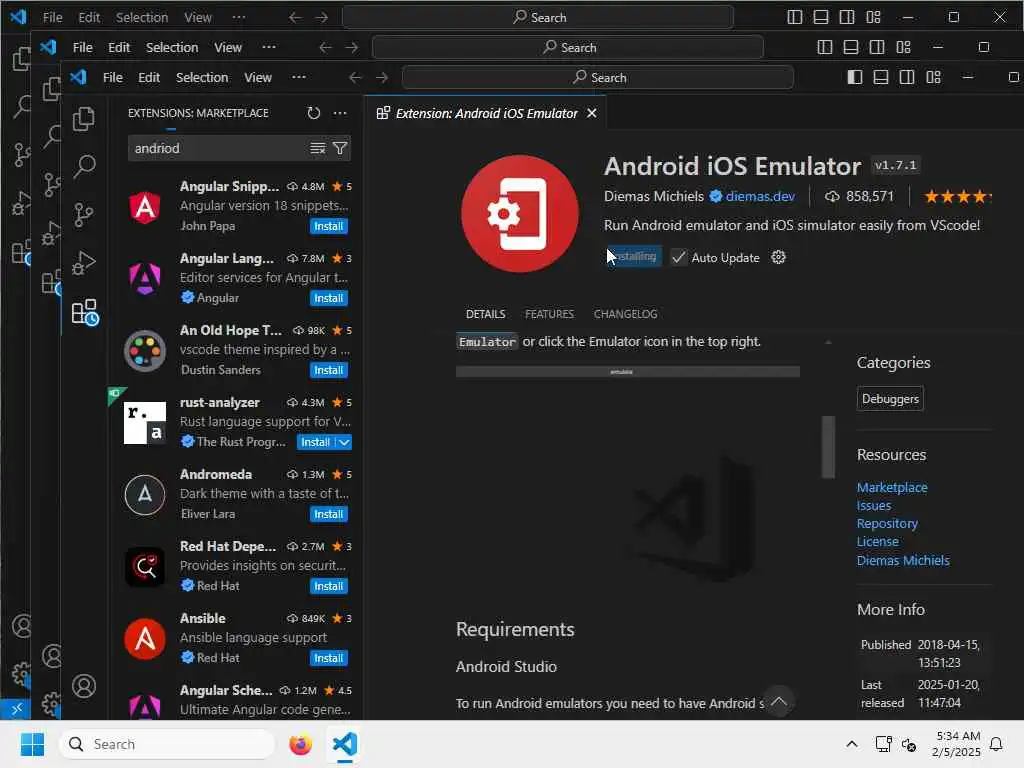Switch to the FEATURES tab

coord(549,314)
